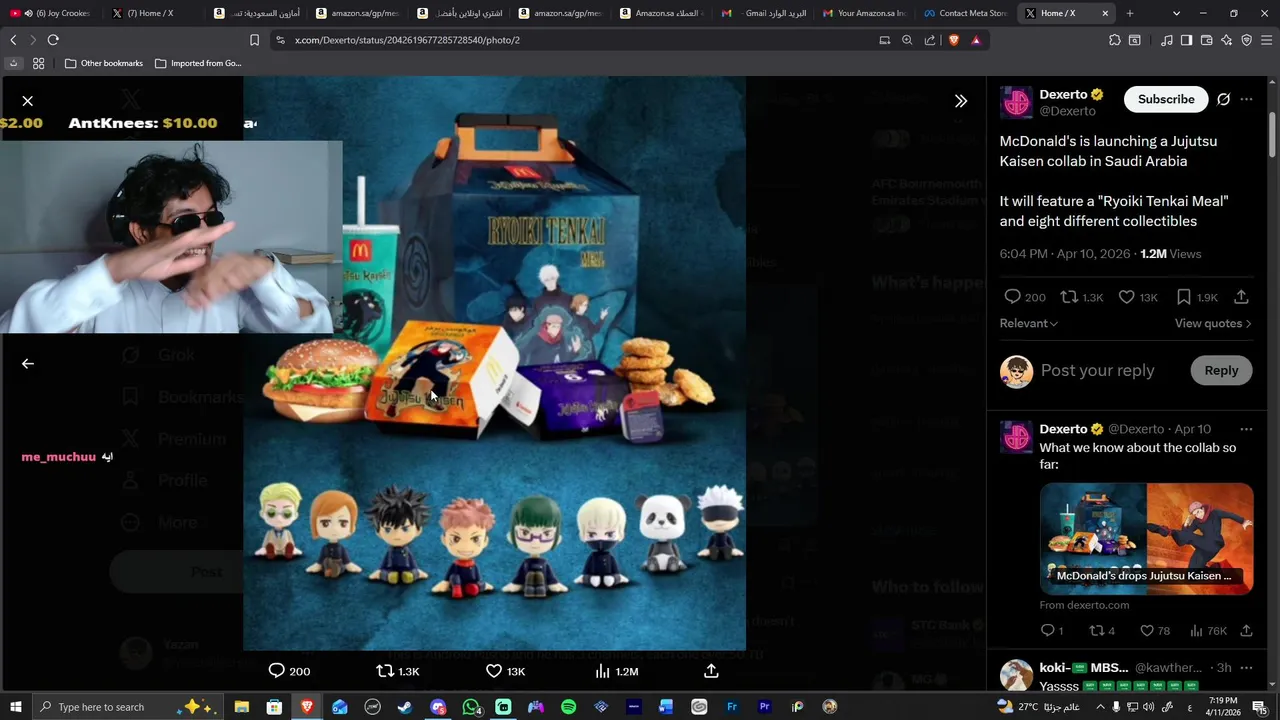Image resolution: width=1280 pixels, height=720 pixels.
Task: Open the More menu on koki's reply
Action: [1246, 667]
